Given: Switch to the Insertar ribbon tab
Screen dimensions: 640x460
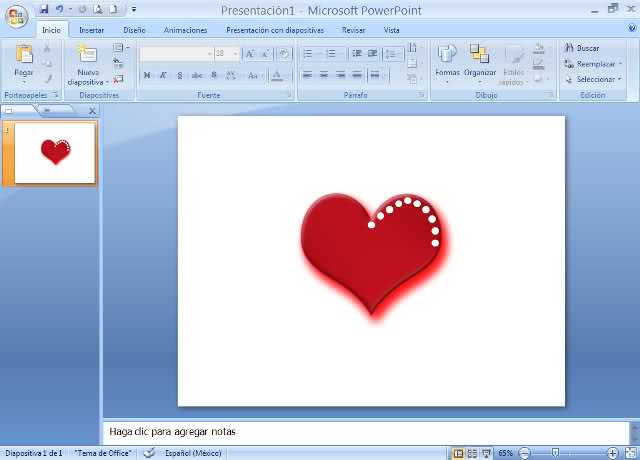Looking at the screenshot, I should pos(91,30).
